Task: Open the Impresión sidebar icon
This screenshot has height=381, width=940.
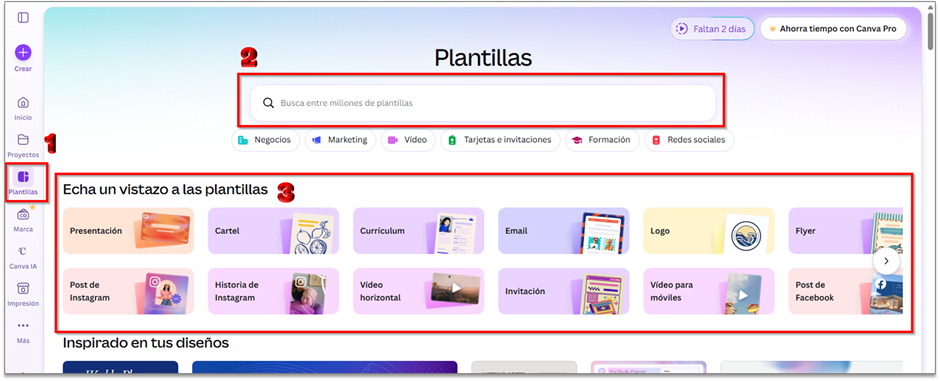Action: pos(23,289)
